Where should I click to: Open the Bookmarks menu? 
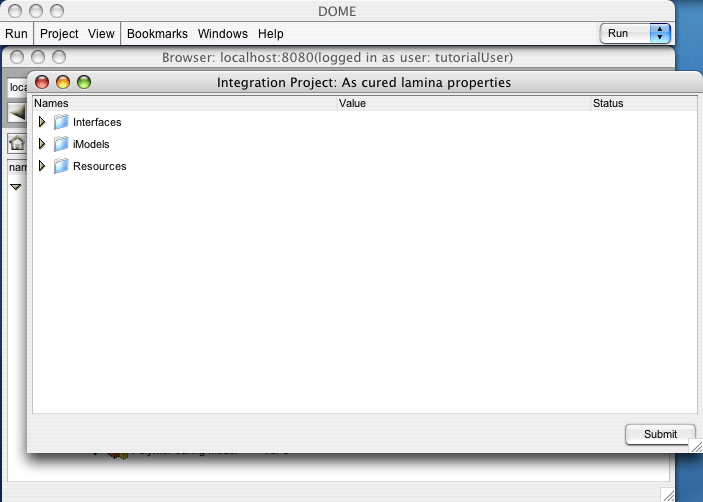pyautogui.click(x=157, y=34)
